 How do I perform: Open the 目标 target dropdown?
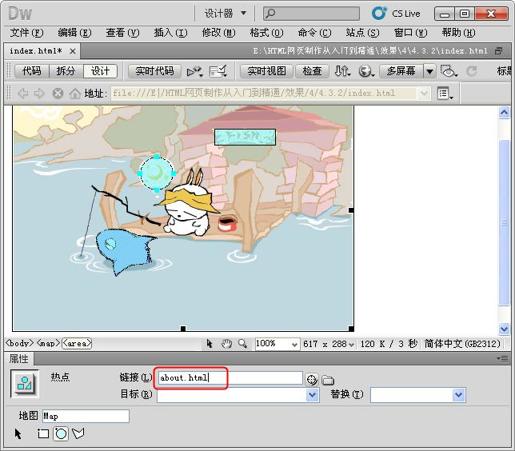(x=312, y=395)
